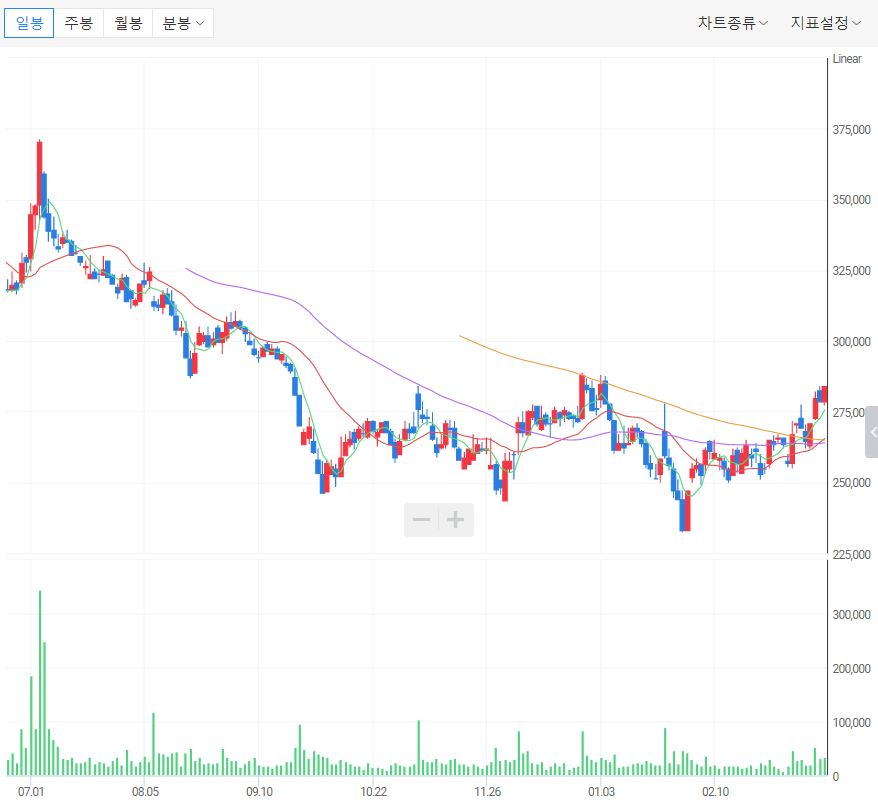Click the 250,000 price axis label
878x804 pixels.
pyautogui.click(x=851, y=483)
